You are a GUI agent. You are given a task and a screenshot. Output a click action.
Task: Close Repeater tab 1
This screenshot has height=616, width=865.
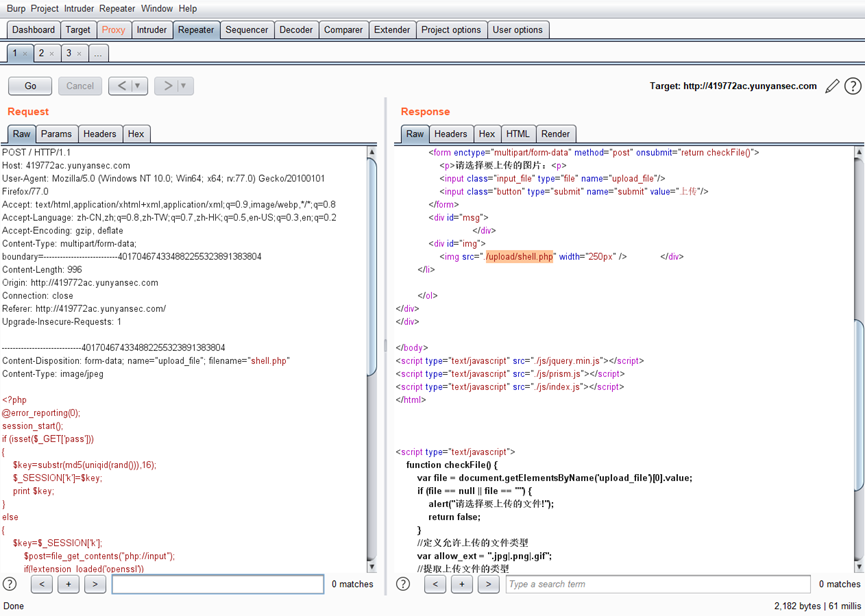coord(25,53)
